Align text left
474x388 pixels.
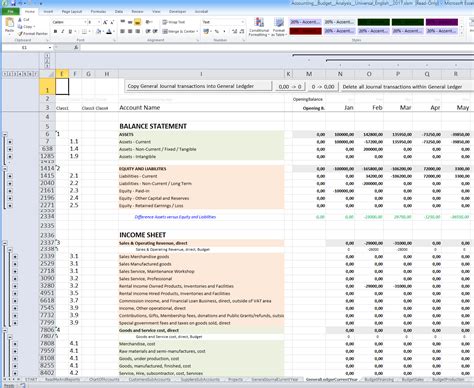point(123,31)
